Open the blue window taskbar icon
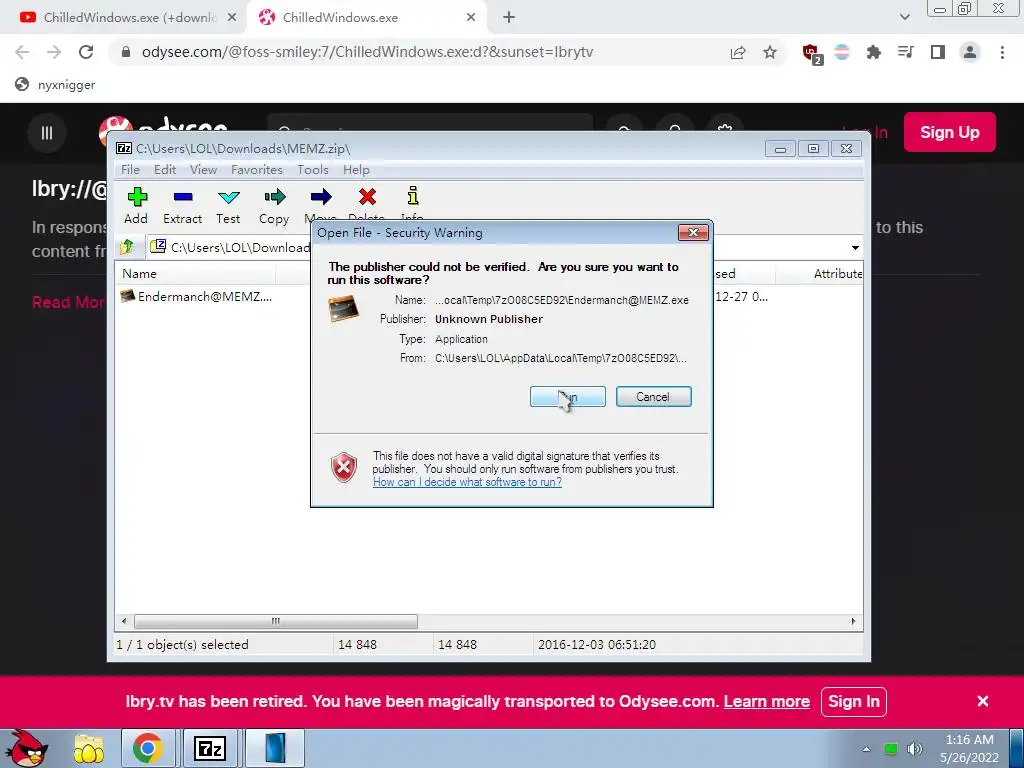The height and width of the screenshot is (768, 1024). (x=276, y=748)
